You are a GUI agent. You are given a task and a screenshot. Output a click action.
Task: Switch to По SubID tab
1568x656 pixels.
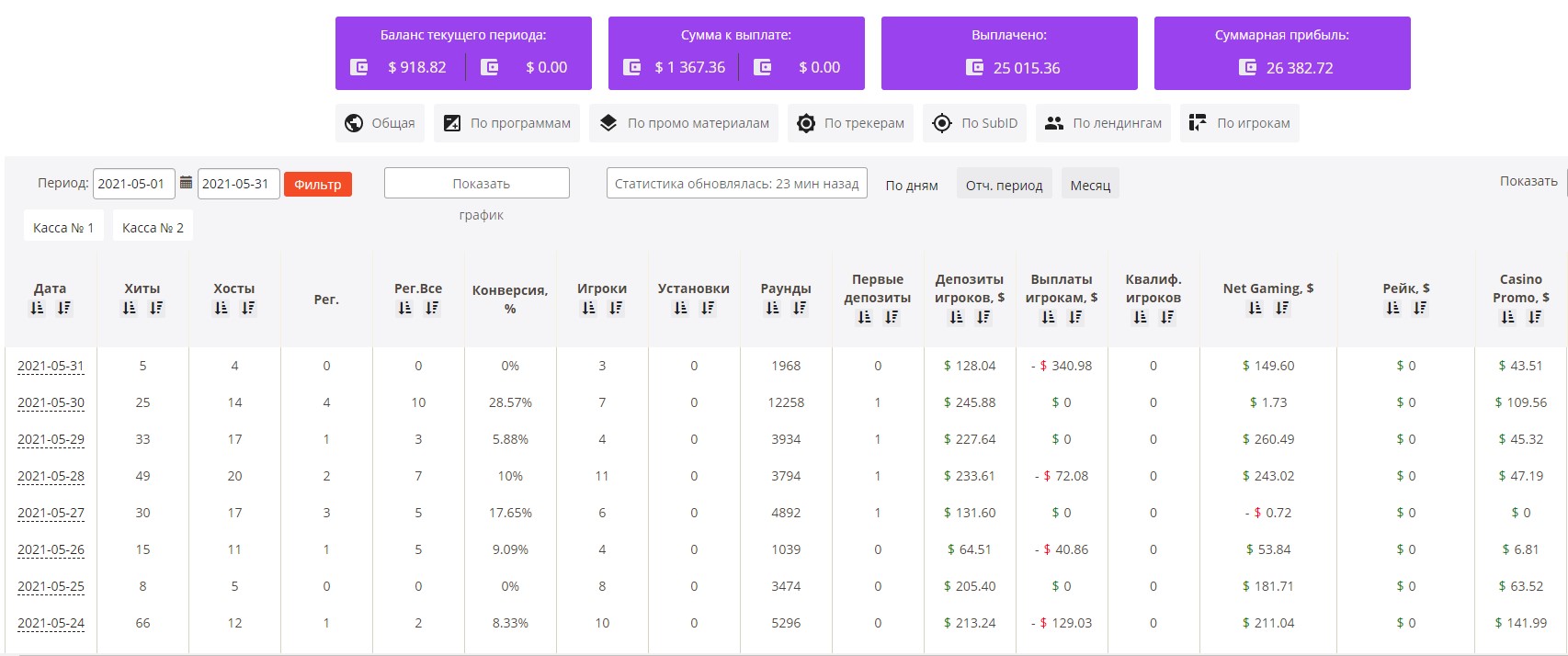coord(974,123)
